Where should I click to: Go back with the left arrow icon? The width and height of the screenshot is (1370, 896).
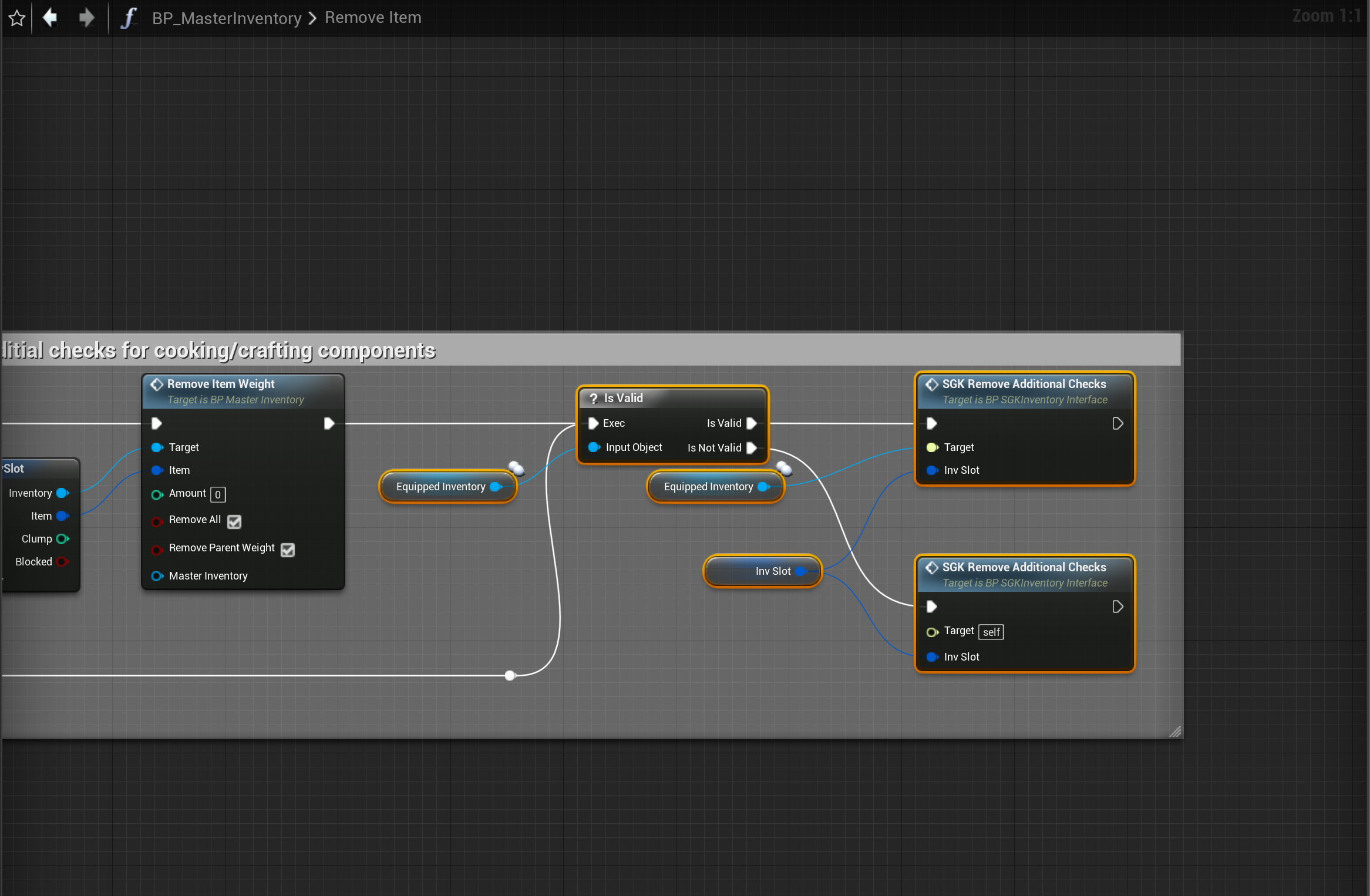point(51,18)
